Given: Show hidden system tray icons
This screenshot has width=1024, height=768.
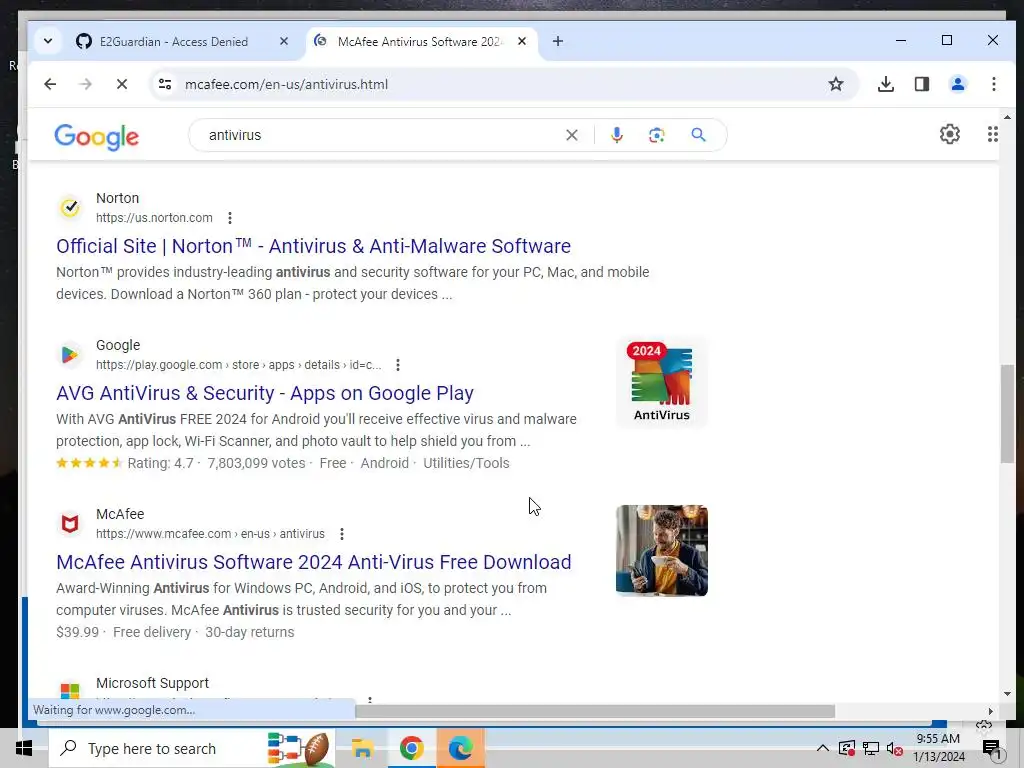Looking at the screenshot, I should click(x=823, y=748).
